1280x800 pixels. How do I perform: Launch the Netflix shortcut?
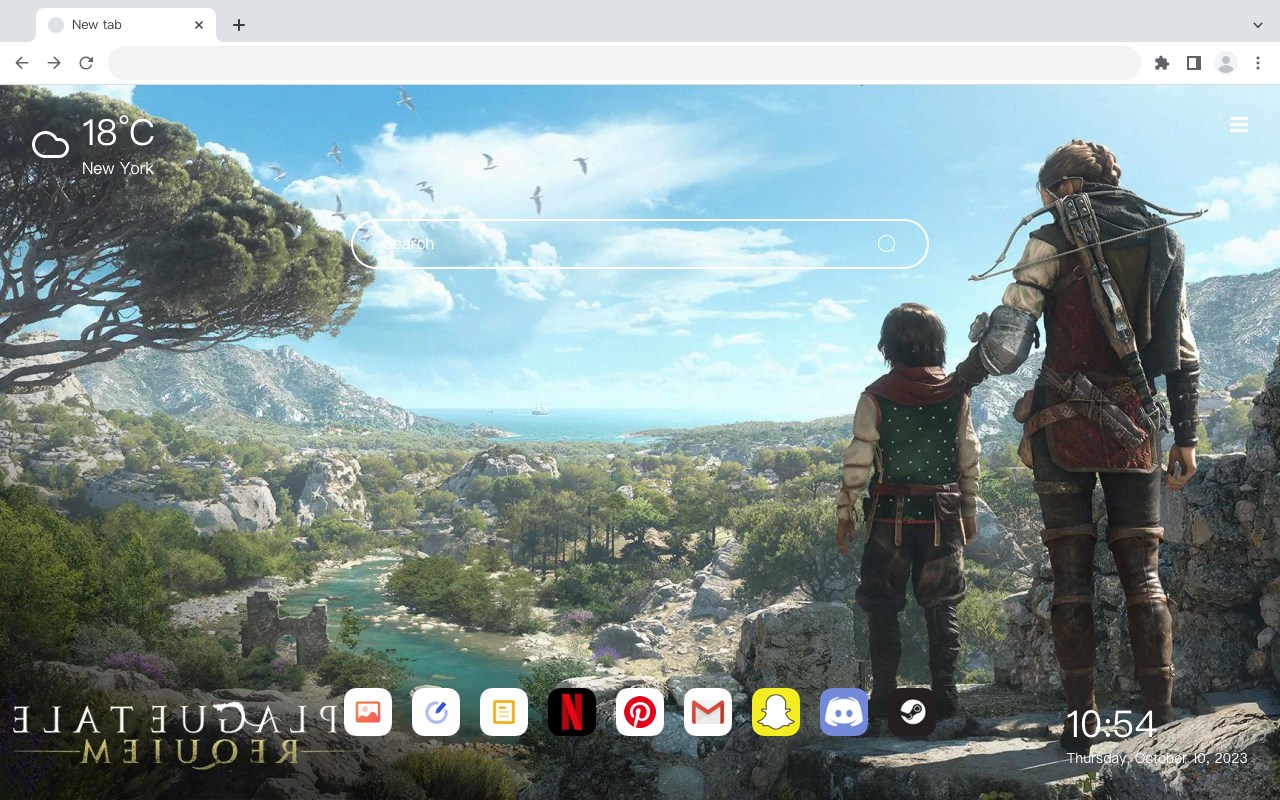(x=572, y=712)
